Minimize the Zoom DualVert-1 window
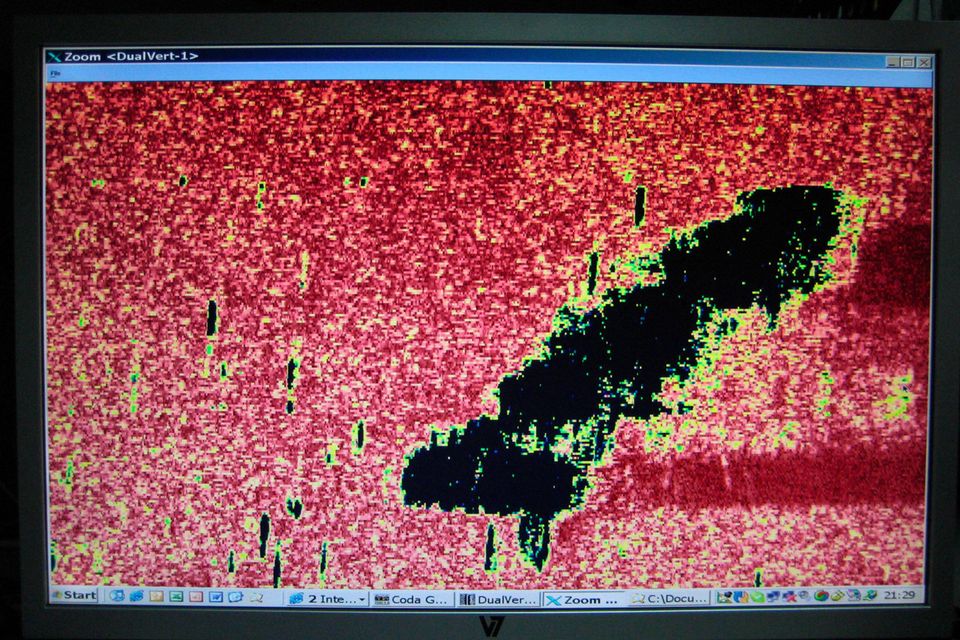The width and height of the screenshot is (960, 640). (x=893, y=62)
